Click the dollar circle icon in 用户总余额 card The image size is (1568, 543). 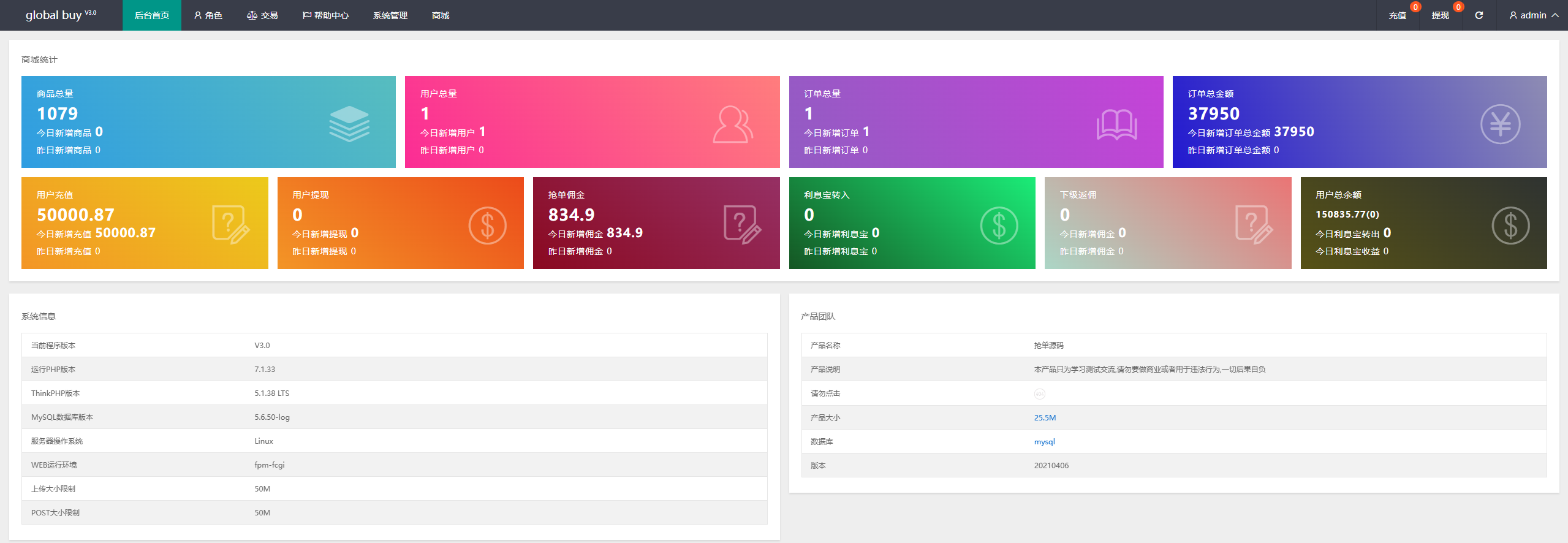1510,226
